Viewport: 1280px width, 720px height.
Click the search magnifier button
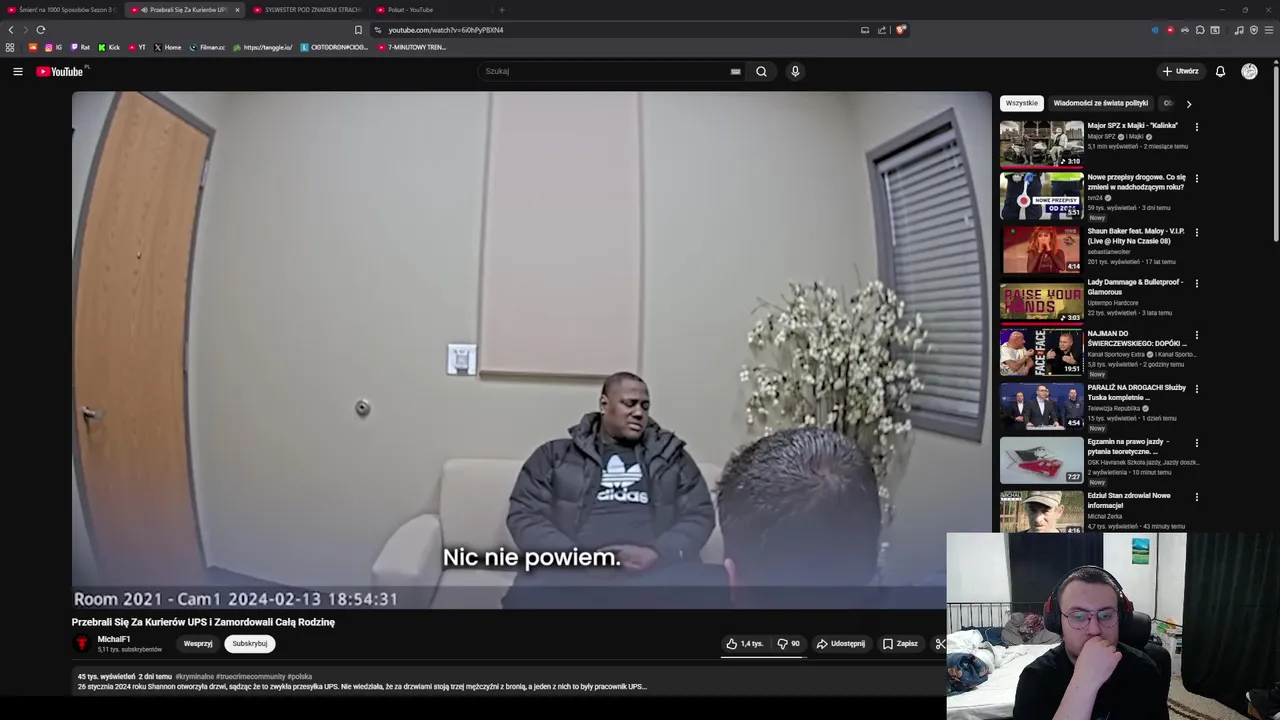(x=761, y=71)
